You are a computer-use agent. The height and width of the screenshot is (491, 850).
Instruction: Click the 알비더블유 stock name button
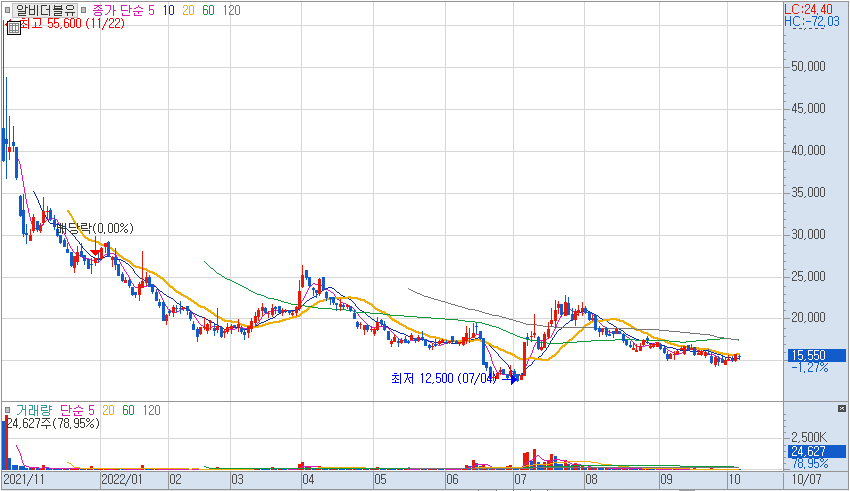coord(46,10)
